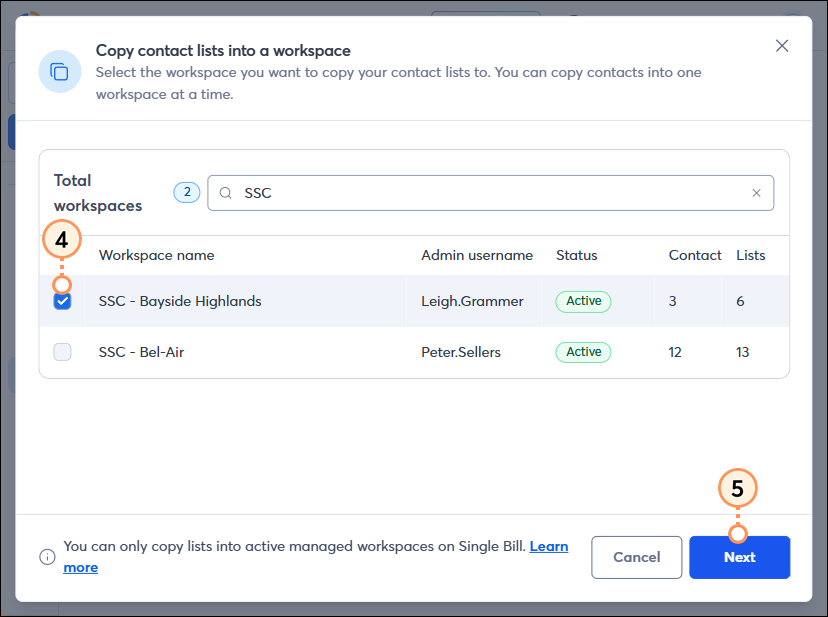Click the Admin username column header

(x=477, y=255)
